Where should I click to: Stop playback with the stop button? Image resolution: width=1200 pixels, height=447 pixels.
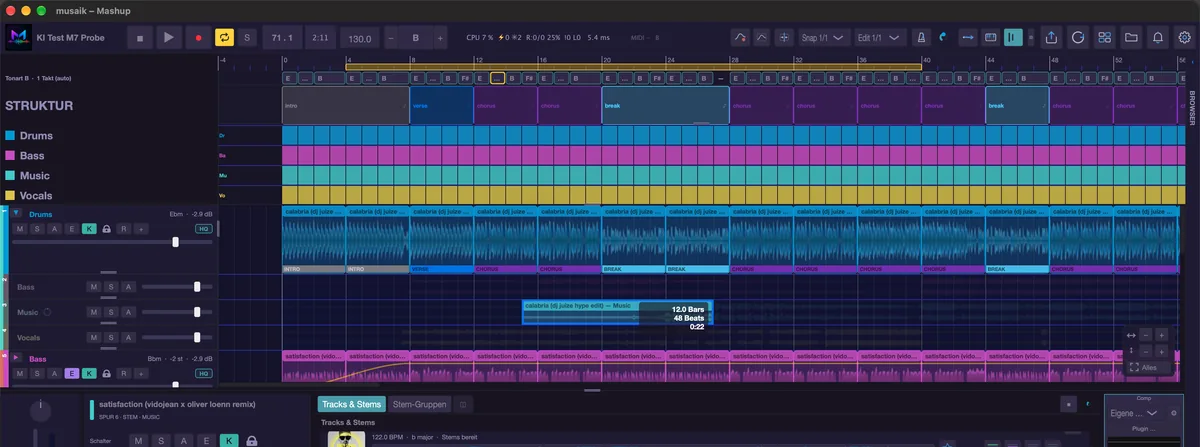140,38
